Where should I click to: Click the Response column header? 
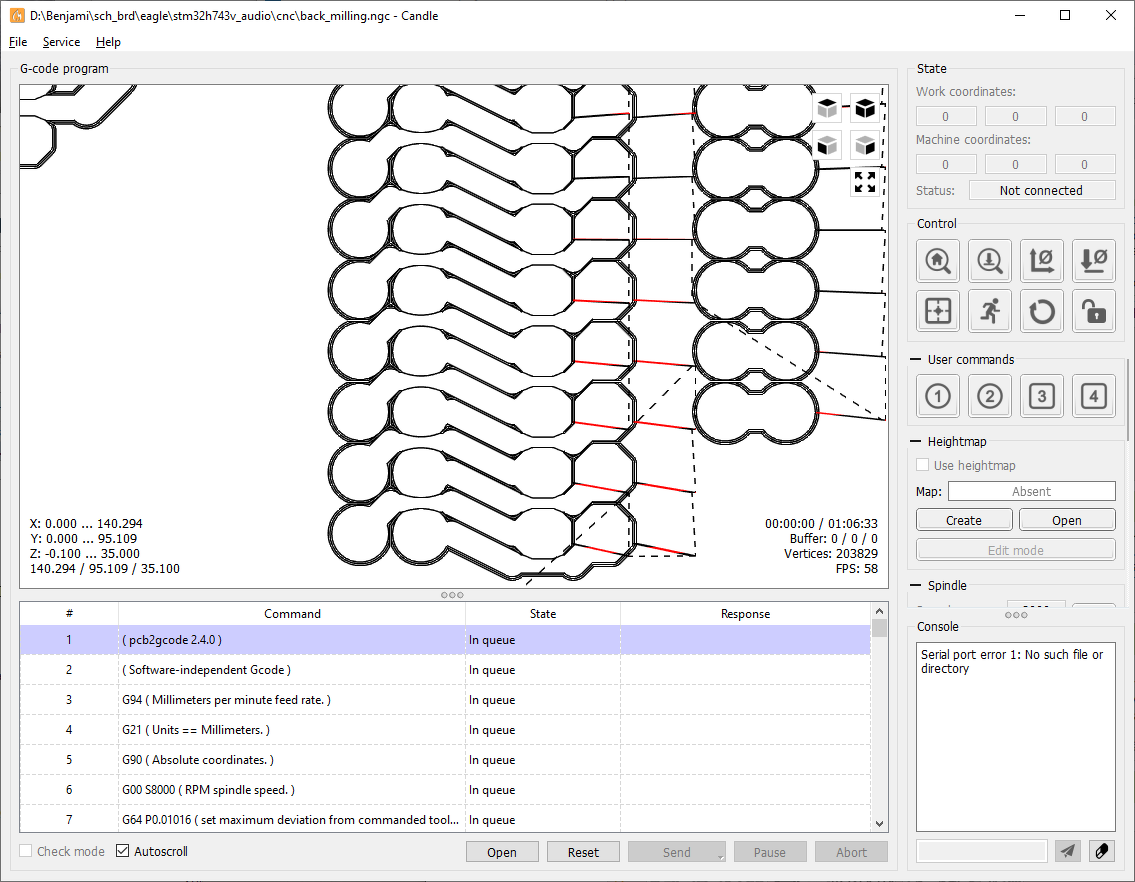[x=746, y=613]
